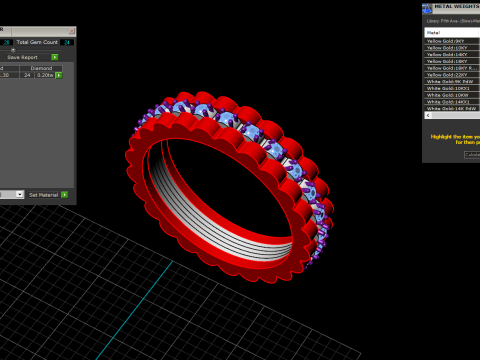The width and height of the screenshot is (480, 360).
Task: Click the Diamond column header in report table
Action: [x=41, y=68]
